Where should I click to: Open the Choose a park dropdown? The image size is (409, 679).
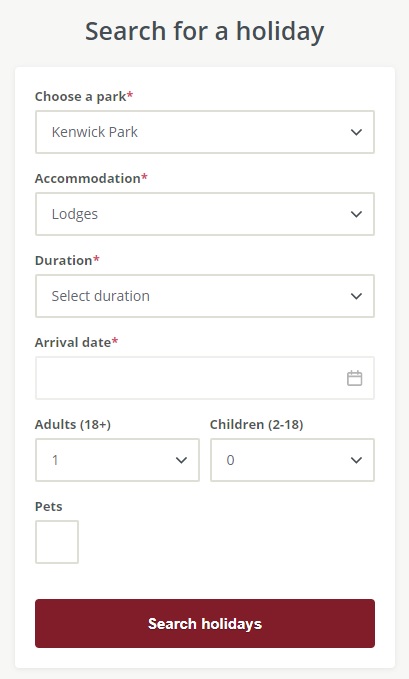[204, 132]
